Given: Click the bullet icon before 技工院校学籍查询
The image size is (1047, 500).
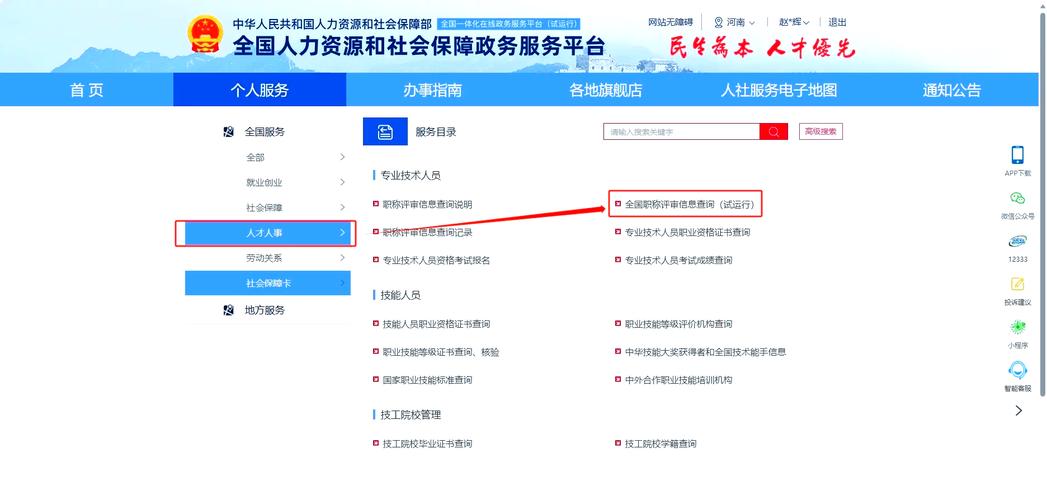Looking at the screenshot, I should (618, 443).
